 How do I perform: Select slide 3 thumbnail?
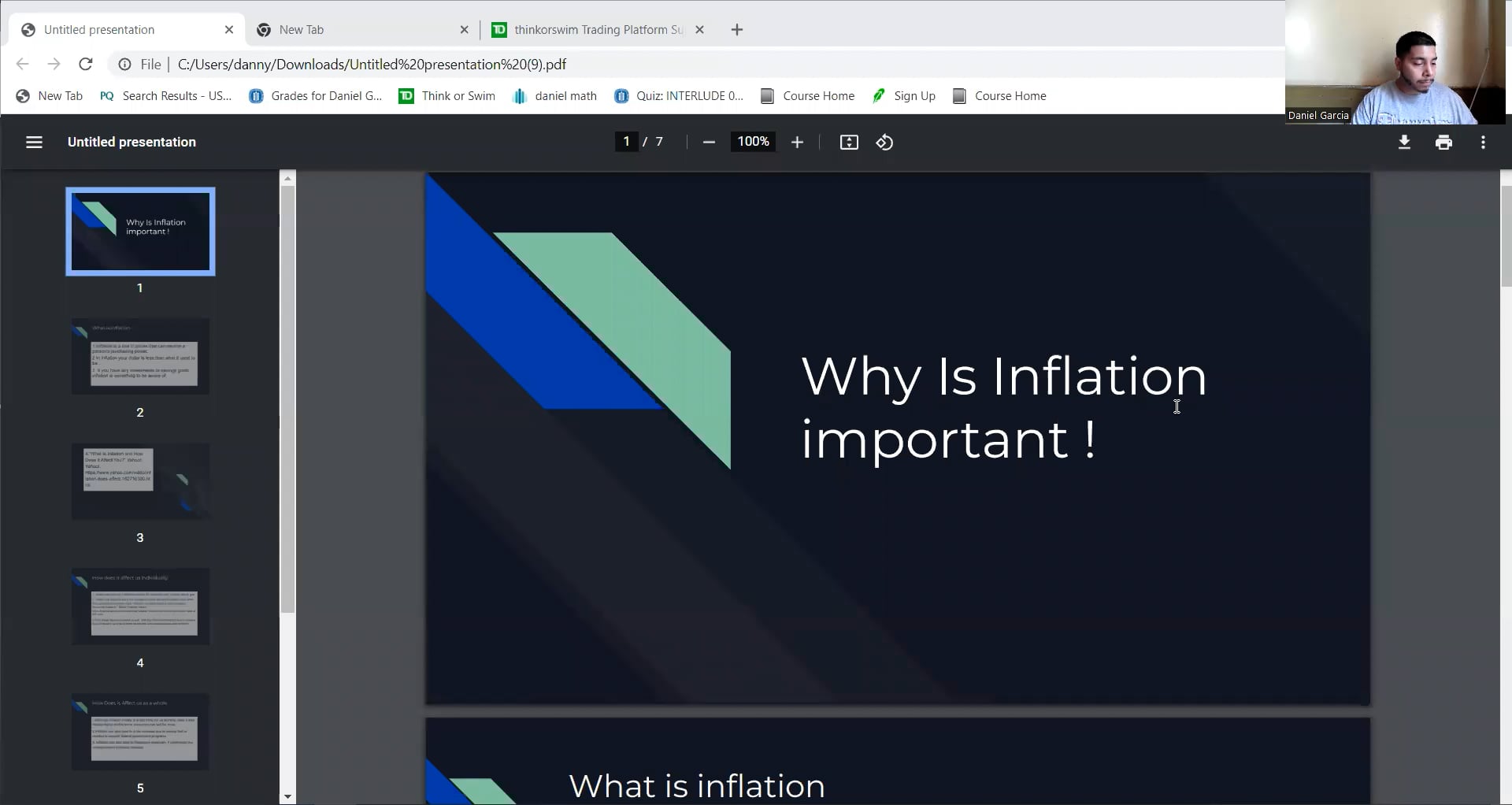pyautogui.click(x=140, y=481)
